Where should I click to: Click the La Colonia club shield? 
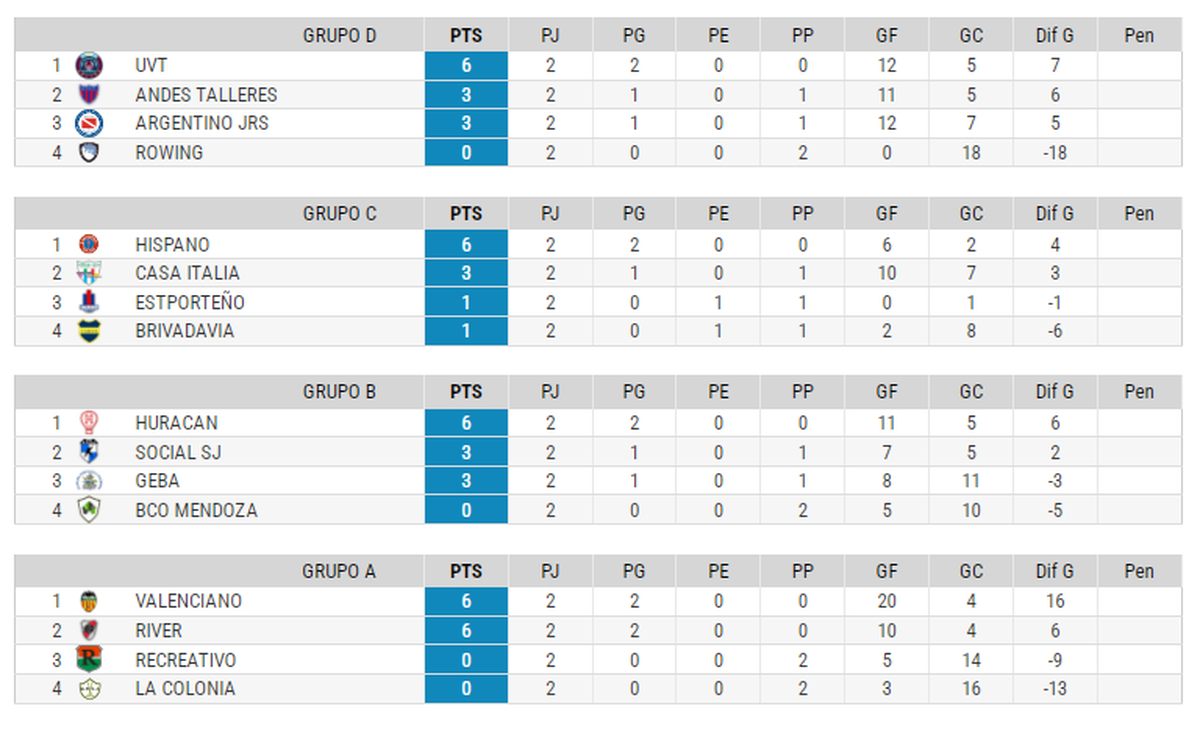(x=89, y=689)
